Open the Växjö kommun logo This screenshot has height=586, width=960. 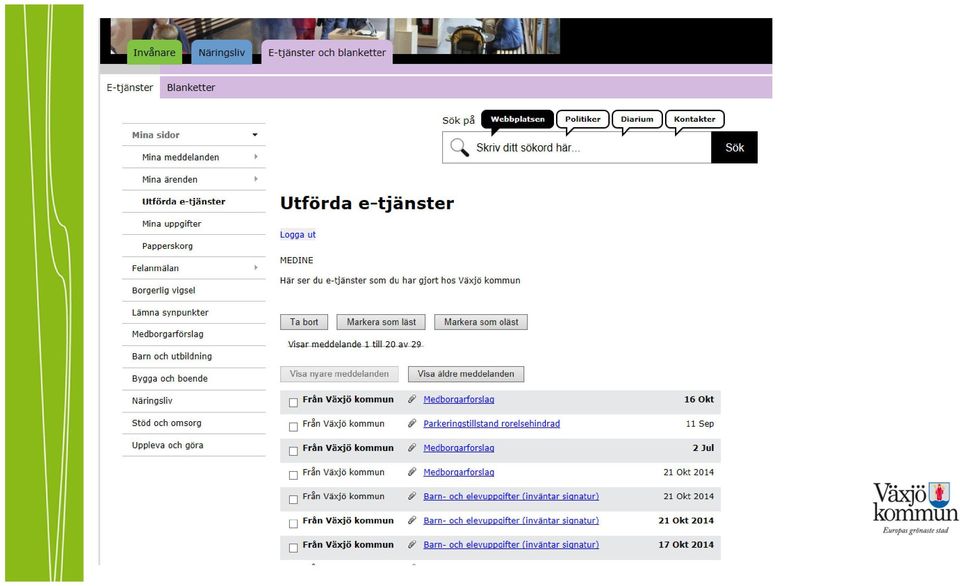pos(915,508)
